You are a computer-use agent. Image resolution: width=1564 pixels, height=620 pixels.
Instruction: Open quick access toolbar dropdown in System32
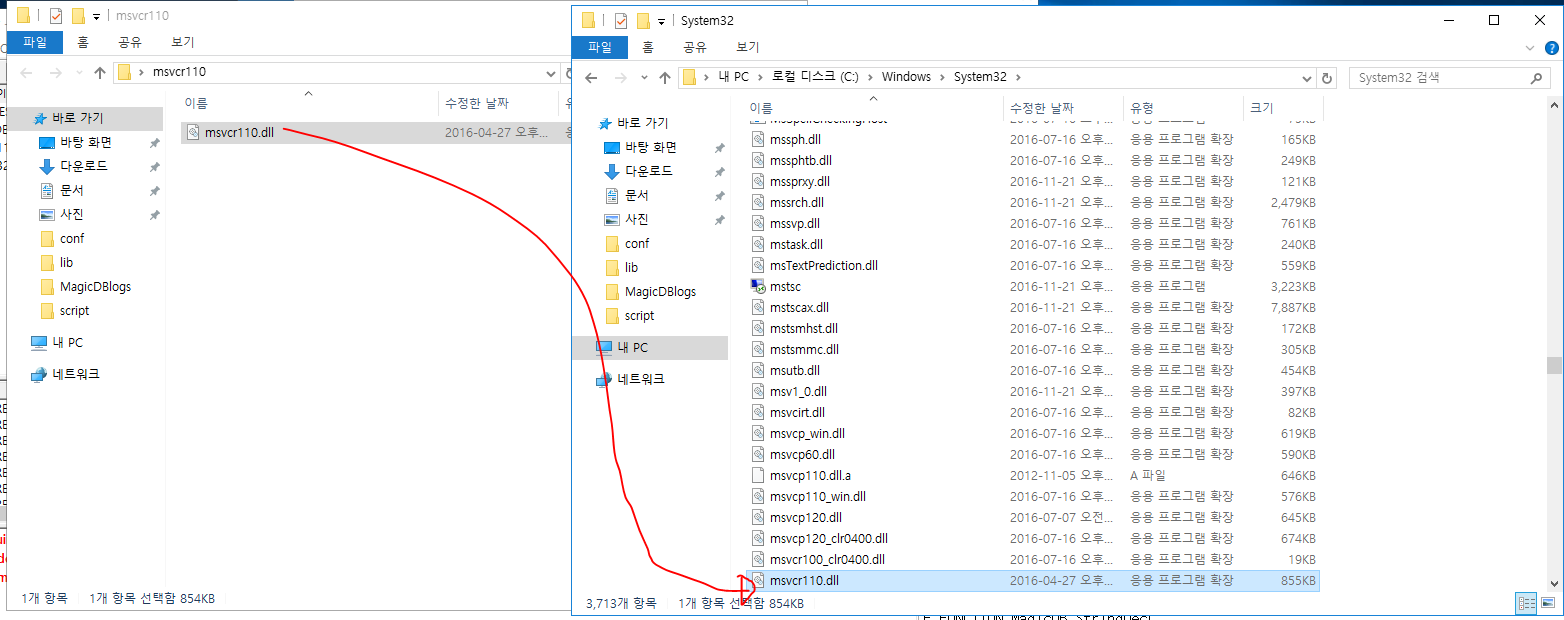click(x=662, y=20)
